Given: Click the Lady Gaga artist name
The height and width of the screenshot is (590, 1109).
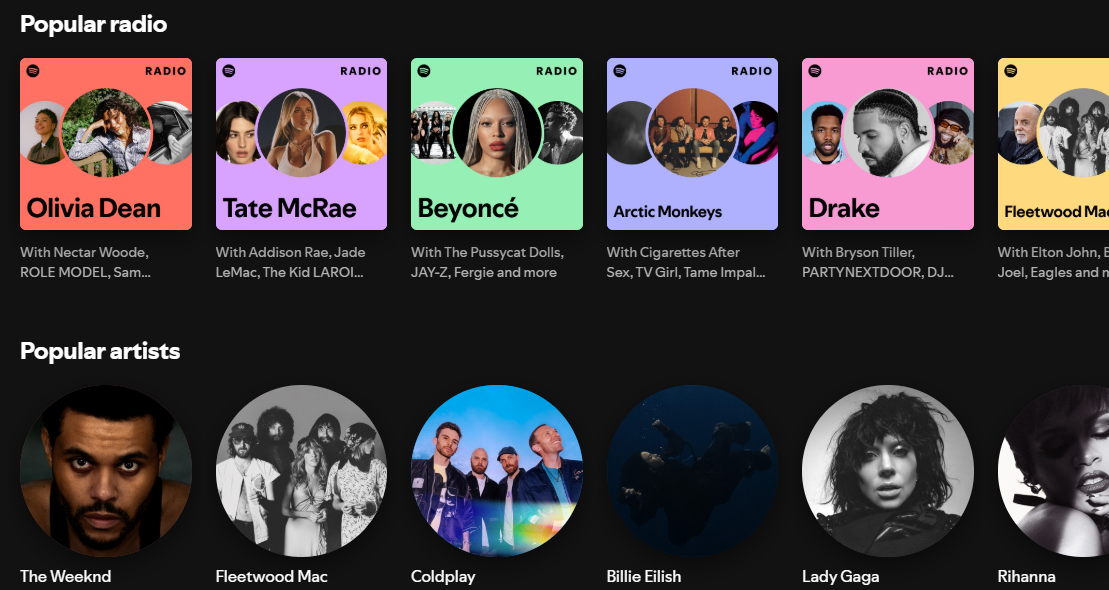Looking at the screenshot, I should pyautogui.click(x=840, y=577).
